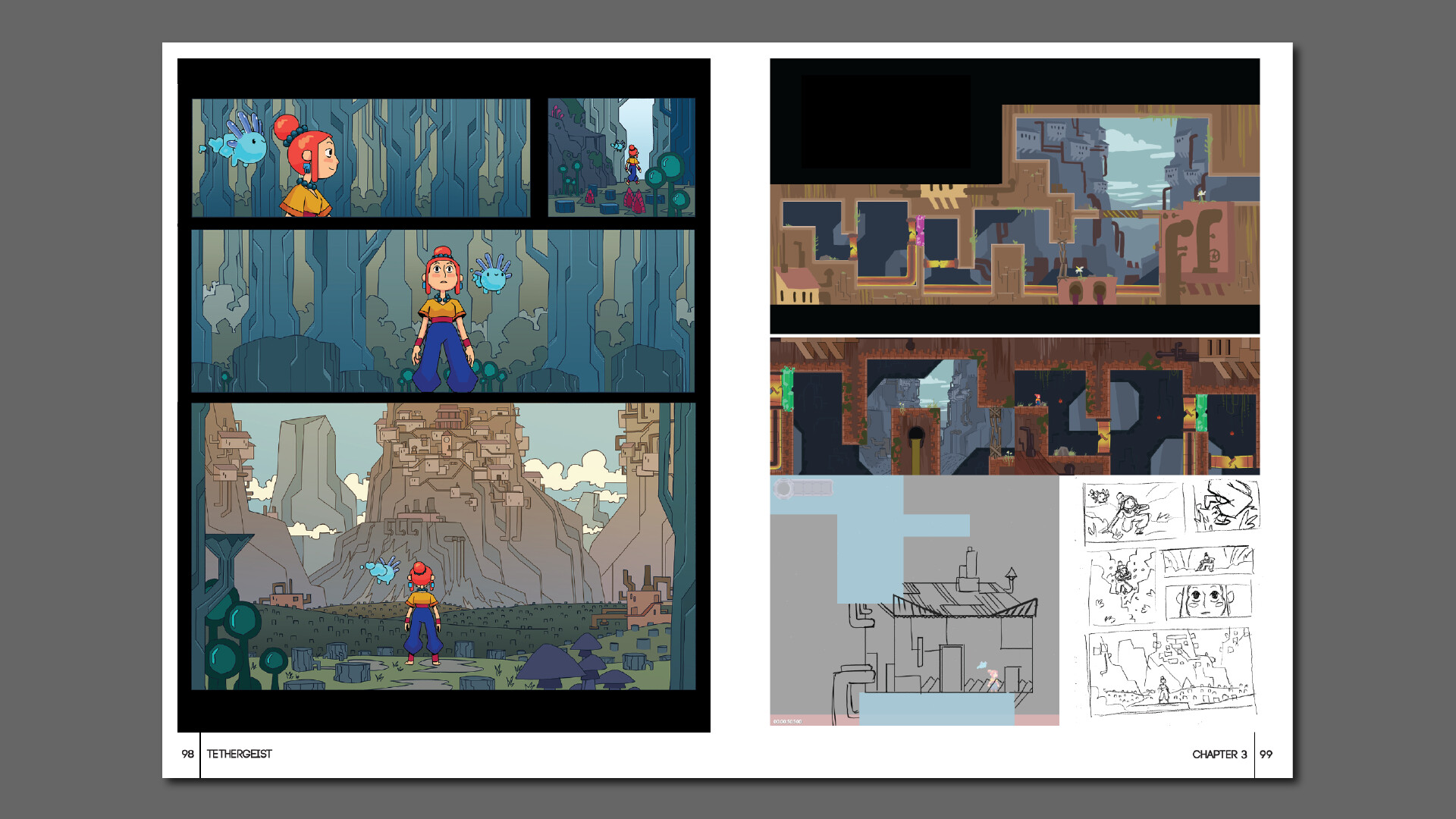Click the TETHERGEIST footer title
1456x819 pixels.
click(239, 754)
